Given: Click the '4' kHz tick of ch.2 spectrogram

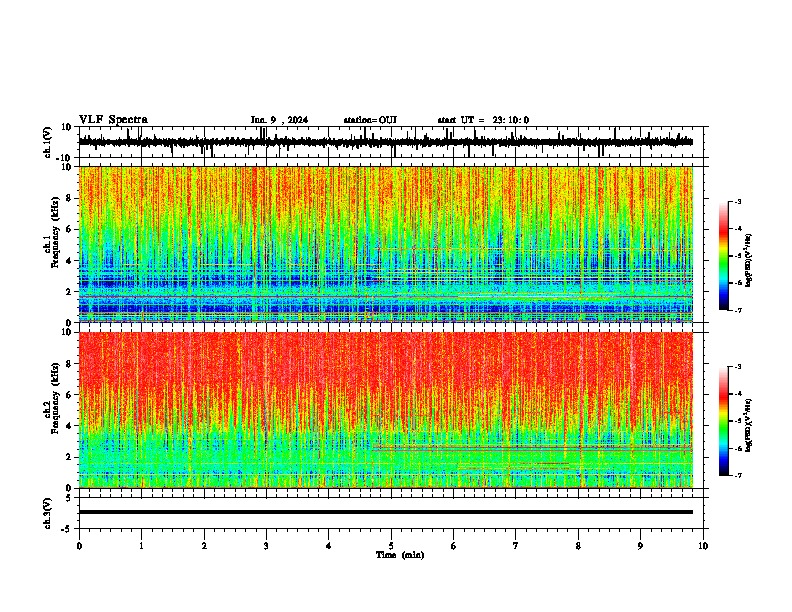Looking at the screenshot, I should tap(69, 426).
